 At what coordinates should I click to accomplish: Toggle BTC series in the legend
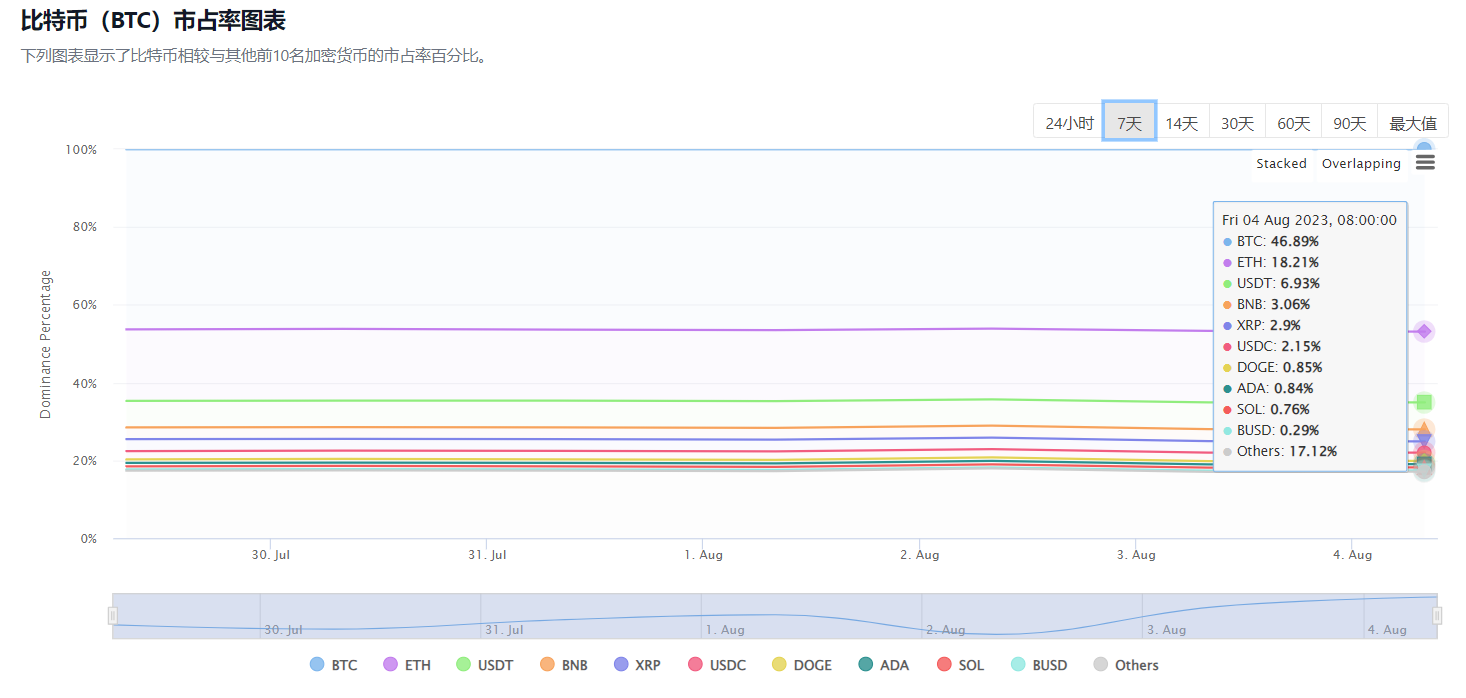coord(333,665)
